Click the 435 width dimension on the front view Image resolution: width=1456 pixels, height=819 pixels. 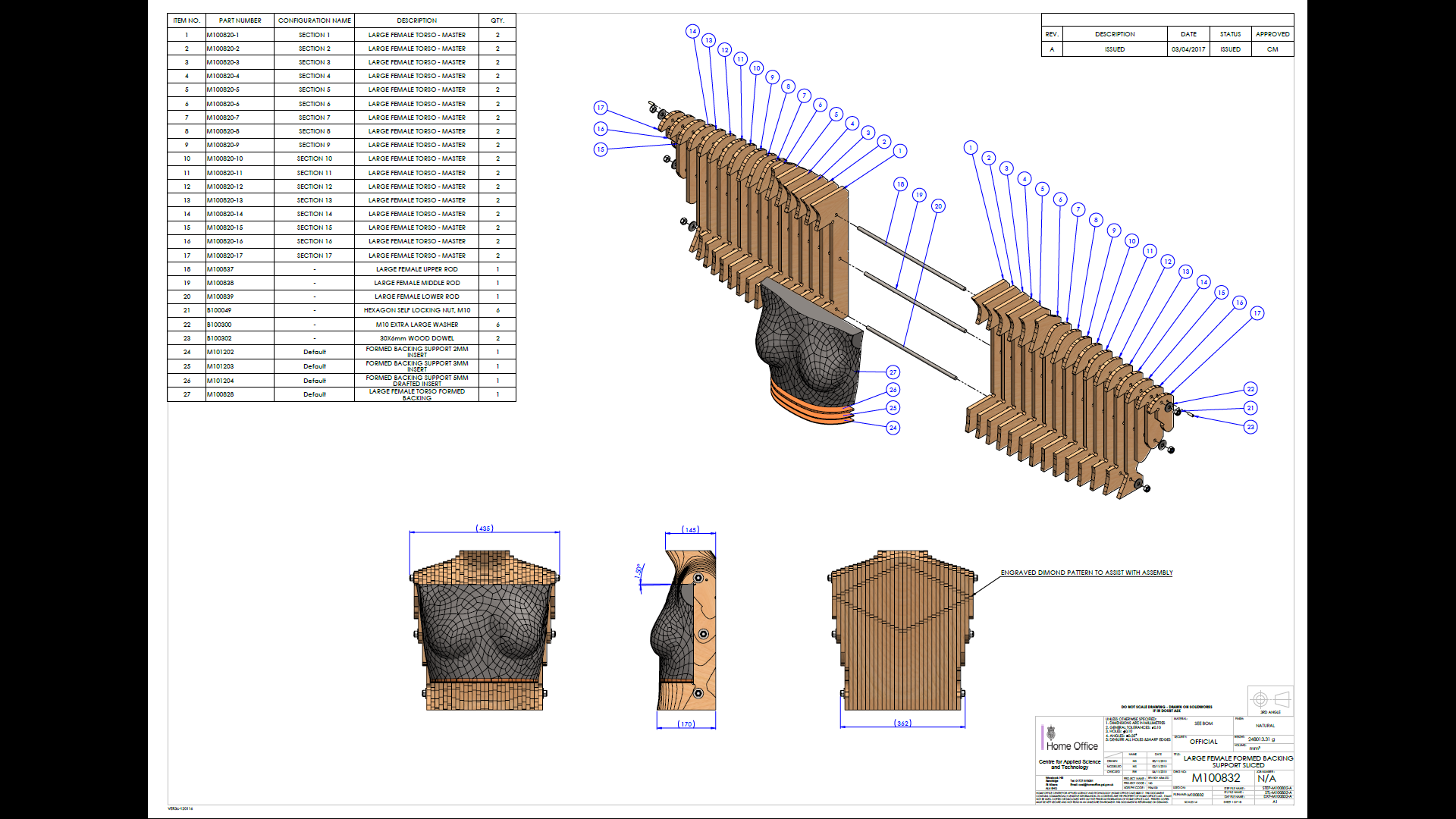click(x=485, y=529)
